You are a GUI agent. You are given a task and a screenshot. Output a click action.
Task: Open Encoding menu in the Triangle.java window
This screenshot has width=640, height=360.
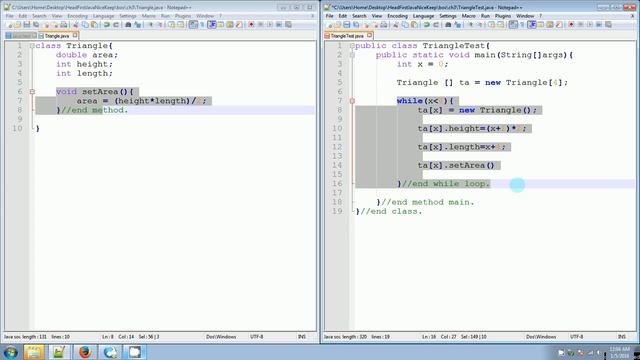pos(78,16)
